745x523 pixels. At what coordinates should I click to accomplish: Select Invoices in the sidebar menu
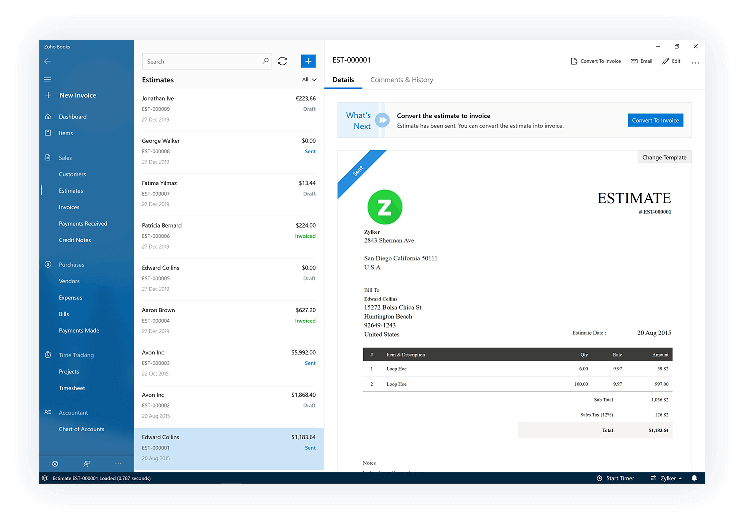(x=69, y=207)
